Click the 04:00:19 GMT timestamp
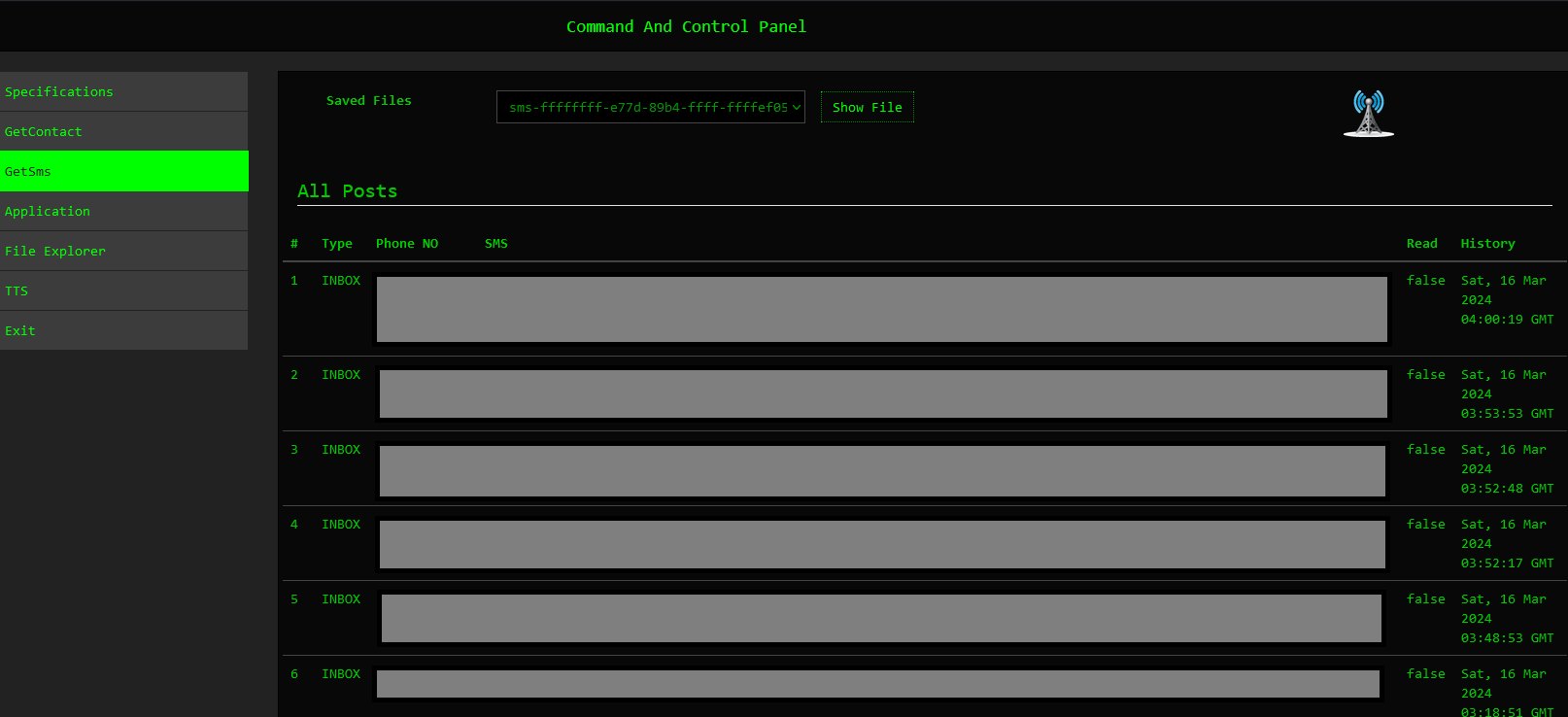The height and width of the screenshot is (717, 1568). 1507,320
